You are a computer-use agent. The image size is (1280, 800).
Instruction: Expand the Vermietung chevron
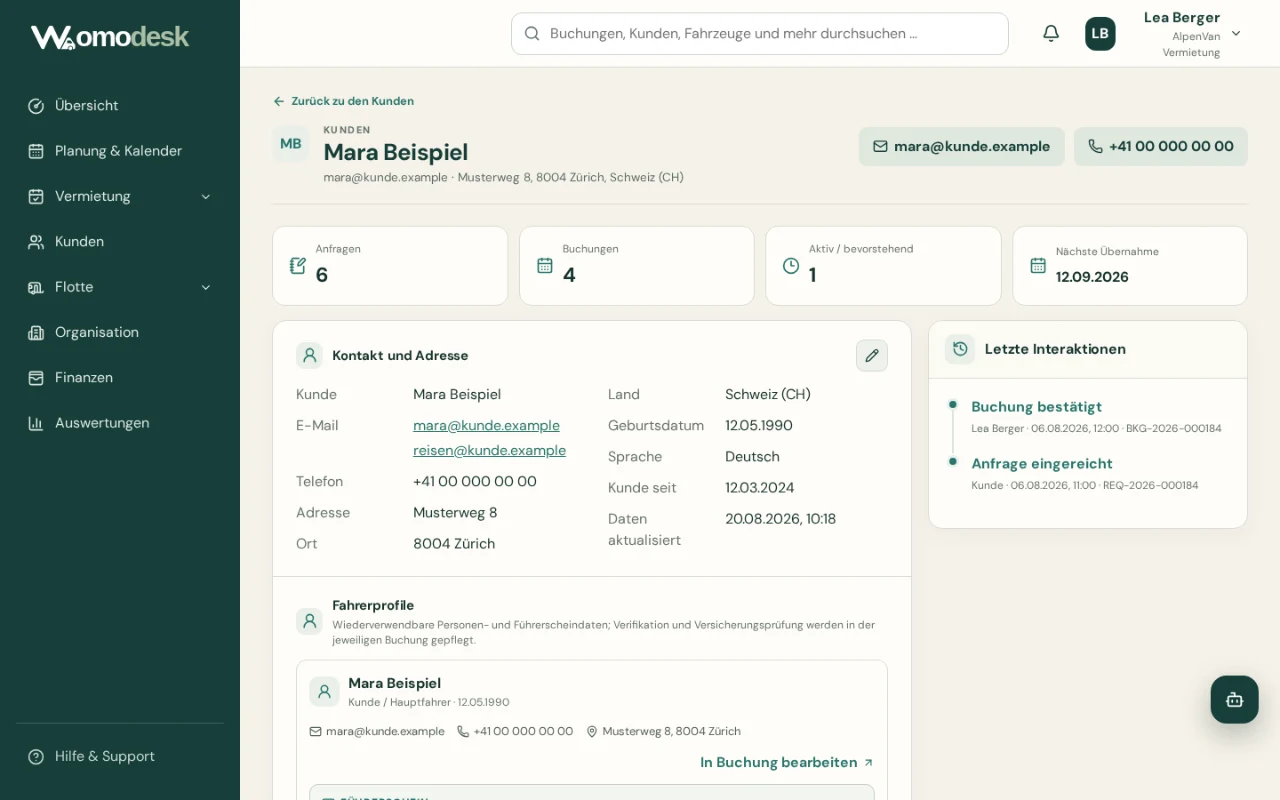[x=206, y=197]
